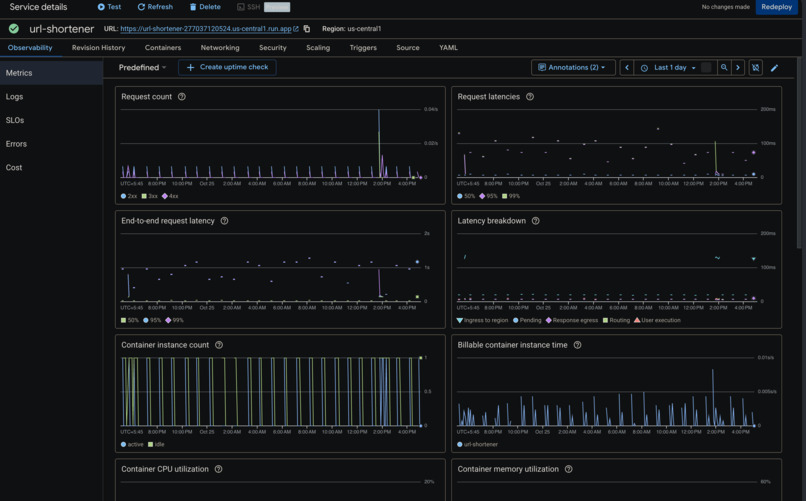Open help for Container memory utilization
806x501 pixels.
[x=569, y=469]
